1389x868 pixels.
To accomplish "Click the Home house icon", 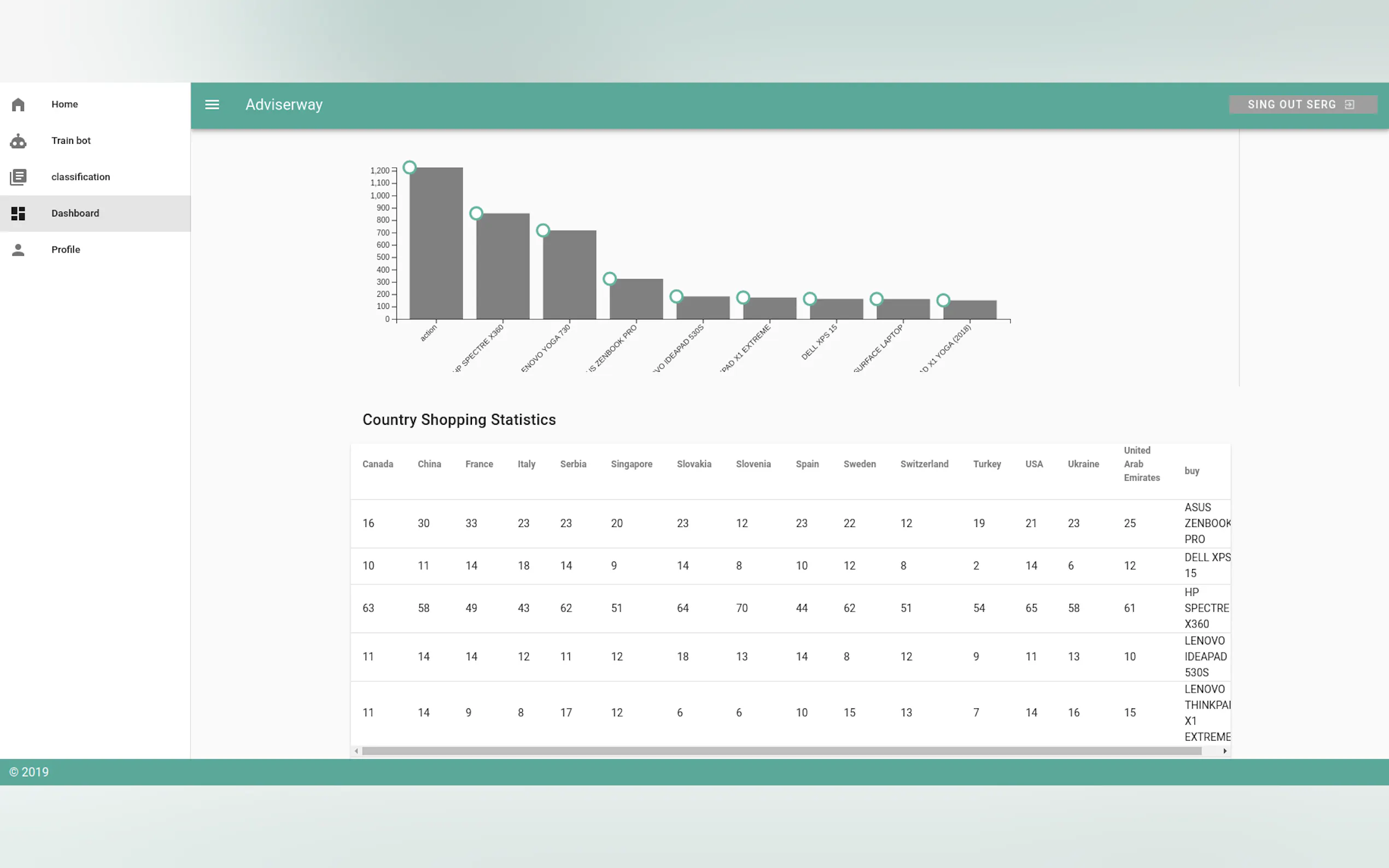I will 19,104.
